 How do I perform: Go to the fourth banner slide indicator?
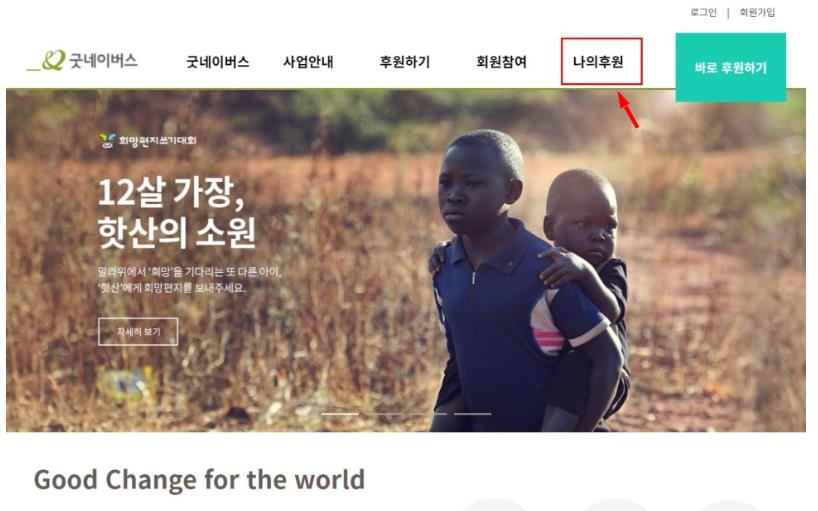(473, 414)
